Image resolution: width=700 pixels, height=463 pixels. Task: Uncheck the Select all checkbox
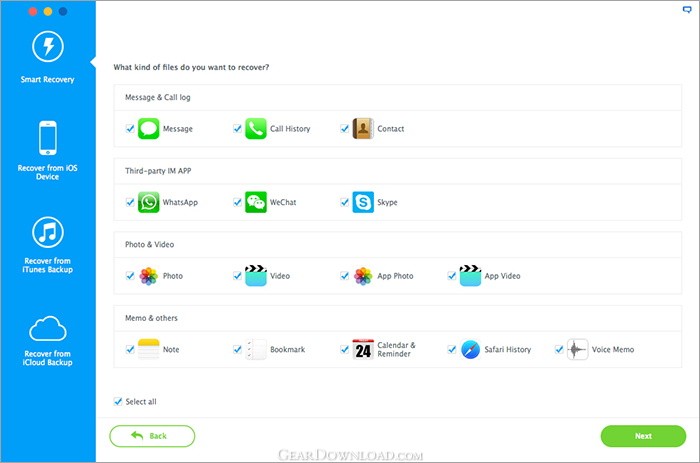[x=118, y=401]
